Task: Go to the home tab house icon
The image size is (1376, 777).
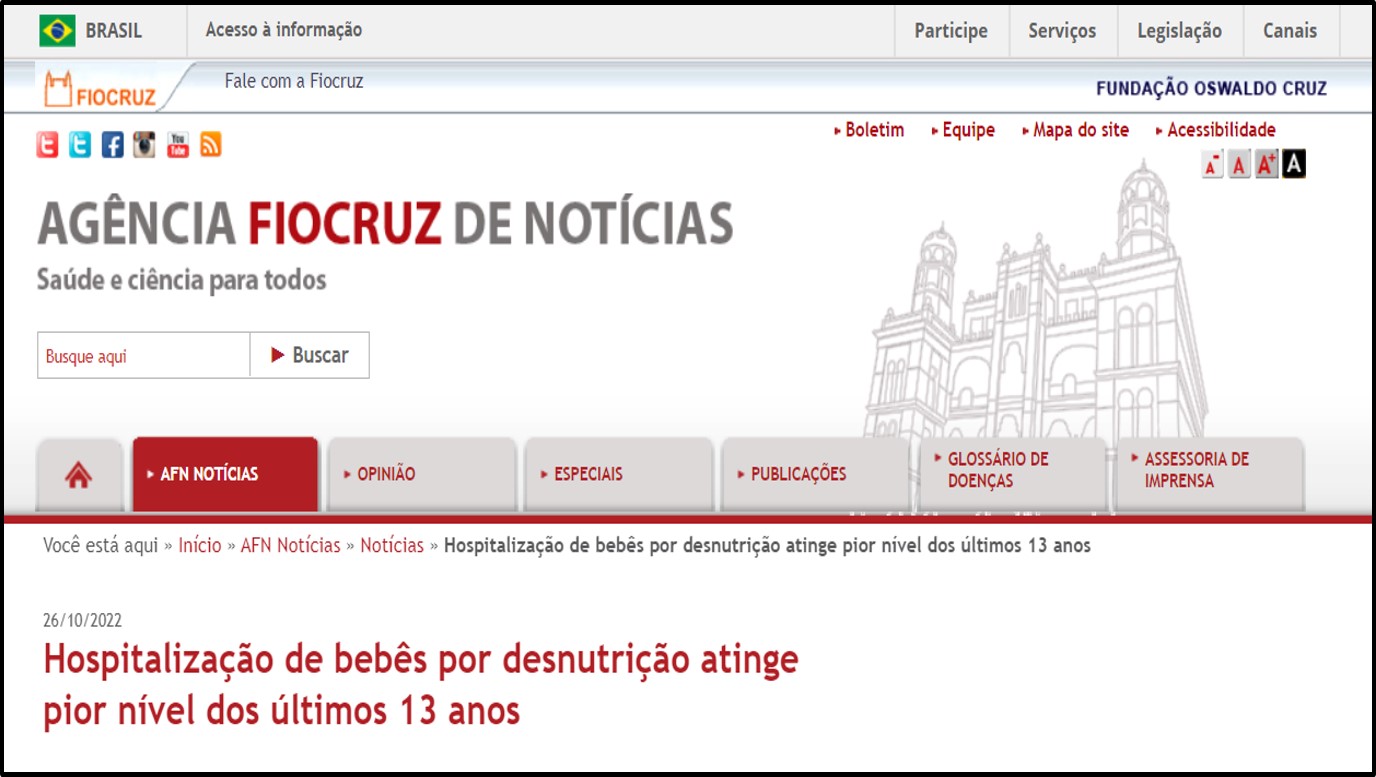Action: pyautogui.click(x=79, y=475)
